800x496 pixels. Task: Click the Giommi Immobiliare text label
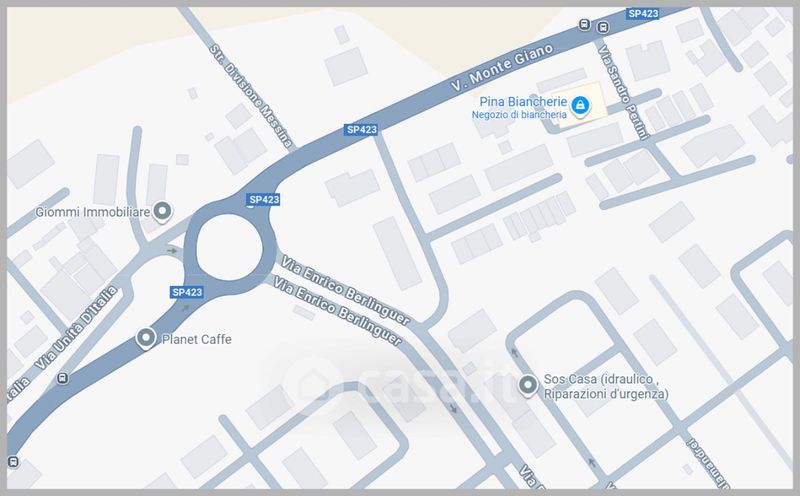[92, 212]
